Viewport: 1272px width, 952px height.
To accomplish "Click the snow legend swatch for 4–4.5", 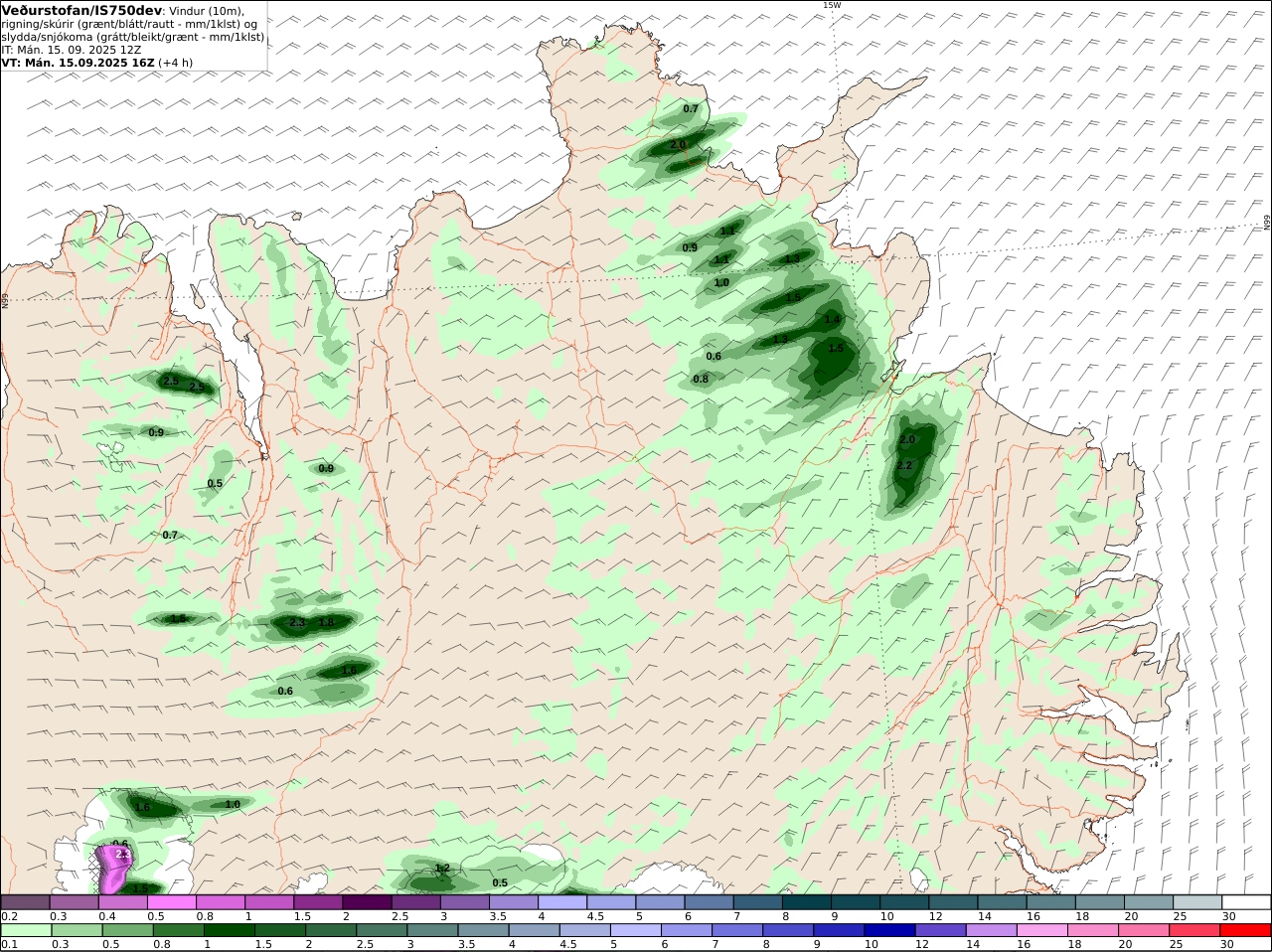I will point(561,901).
